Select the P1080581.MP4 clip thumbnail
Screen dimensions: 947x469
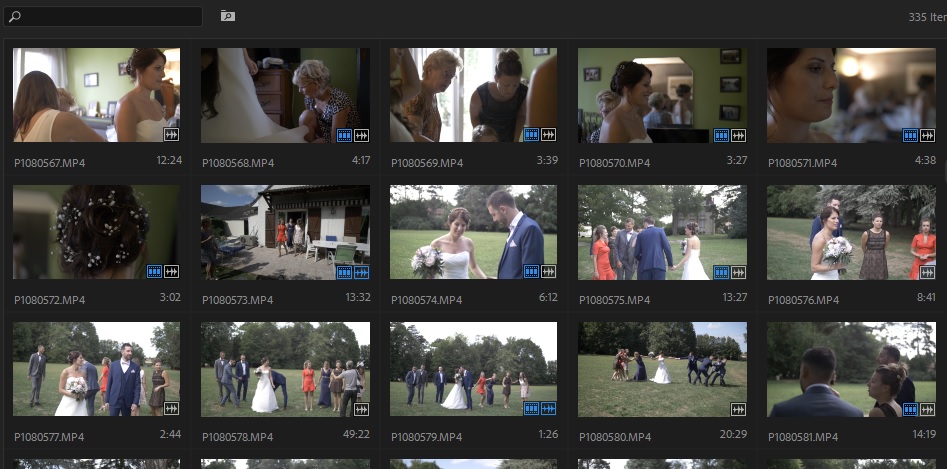tap(852, 369)
